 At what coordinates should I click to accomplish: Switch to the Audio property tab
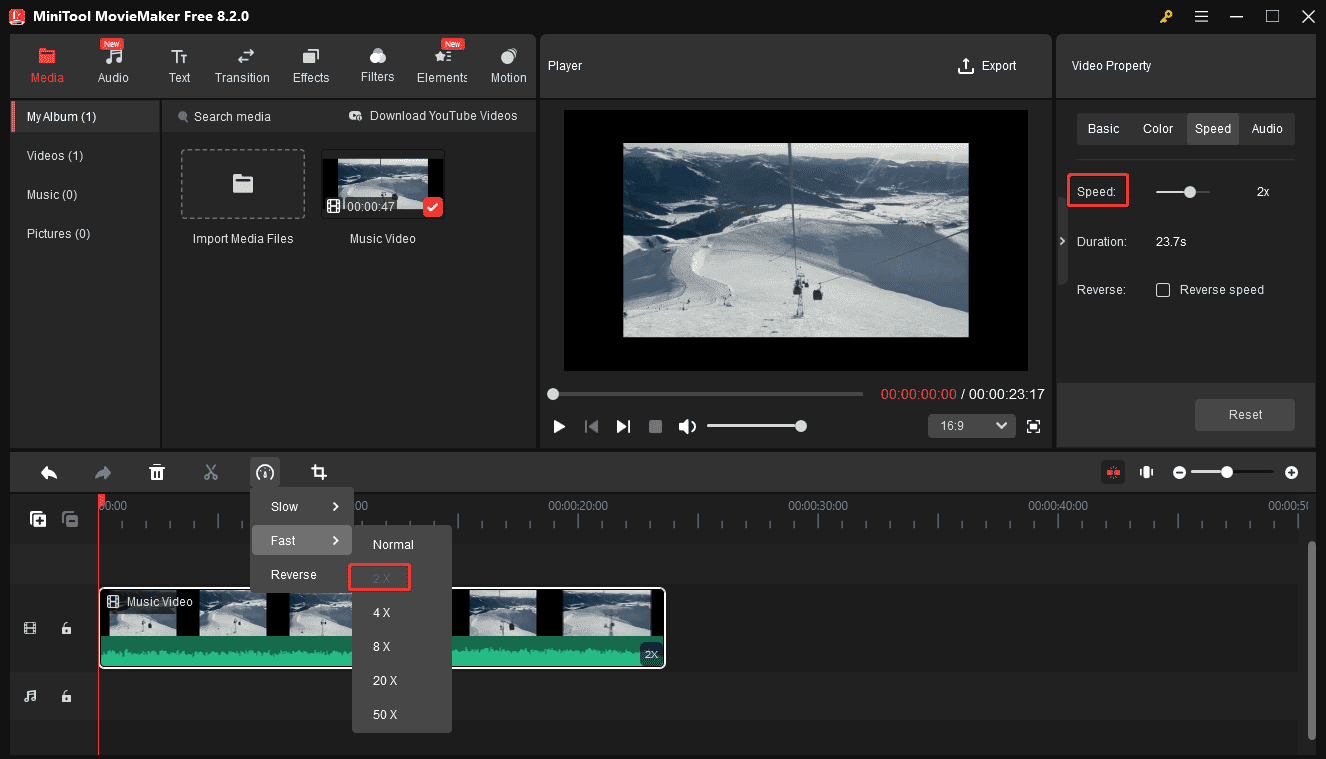(1267, 129)
